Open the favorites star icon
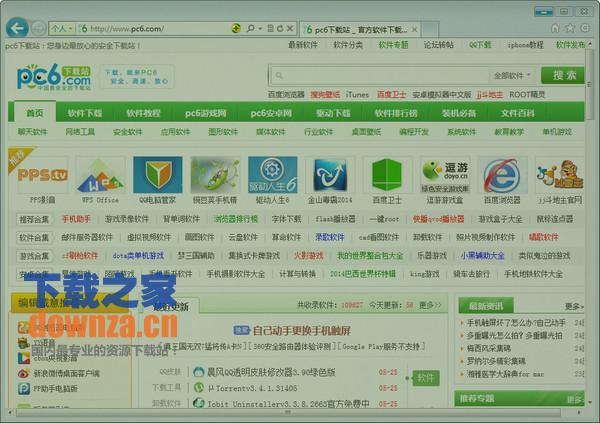 point(570,28)
